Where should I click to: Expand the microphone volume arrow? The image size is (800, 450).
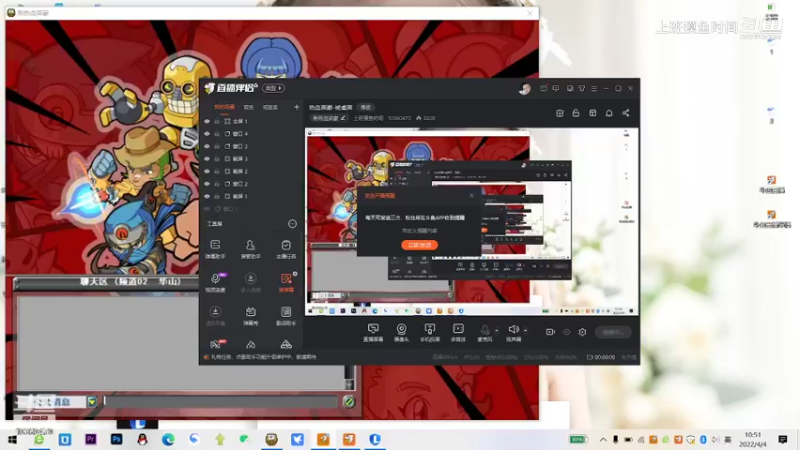[x=497, y=331]
